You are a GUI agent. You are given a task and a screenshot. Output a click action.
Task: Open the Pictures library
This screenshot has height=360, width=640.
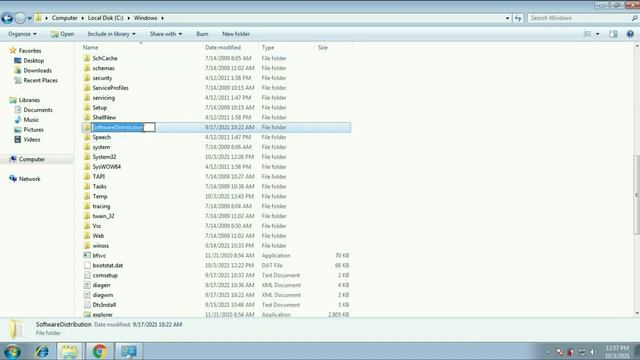(x=33, y=129)
